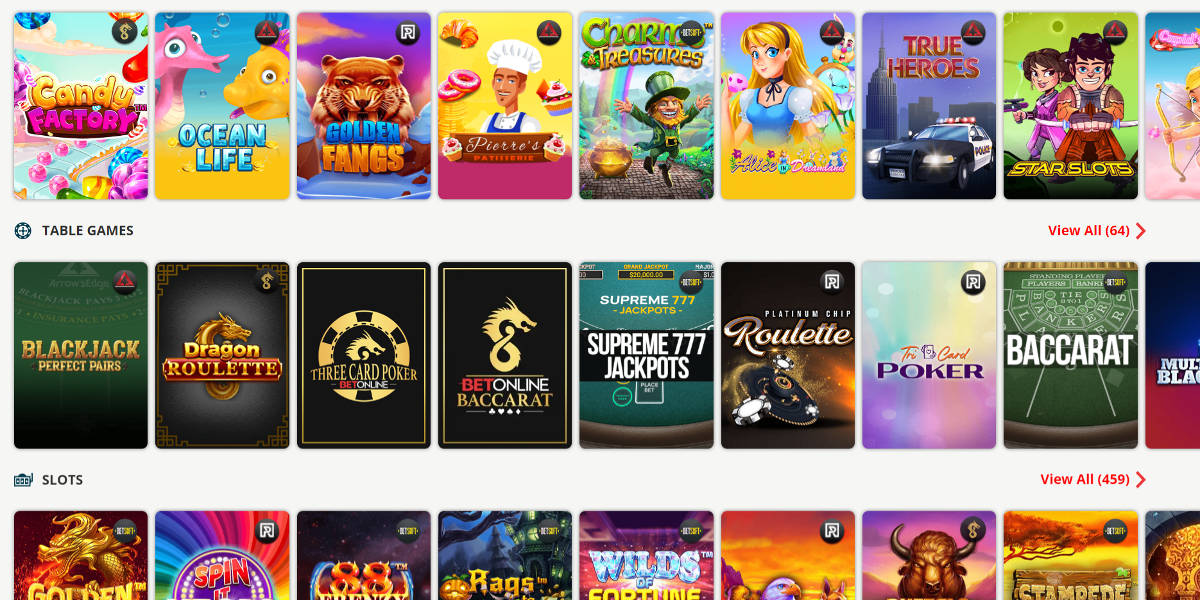
Task: Click provider badge on Tri Card Poker
Action: [x=973, y=282]
